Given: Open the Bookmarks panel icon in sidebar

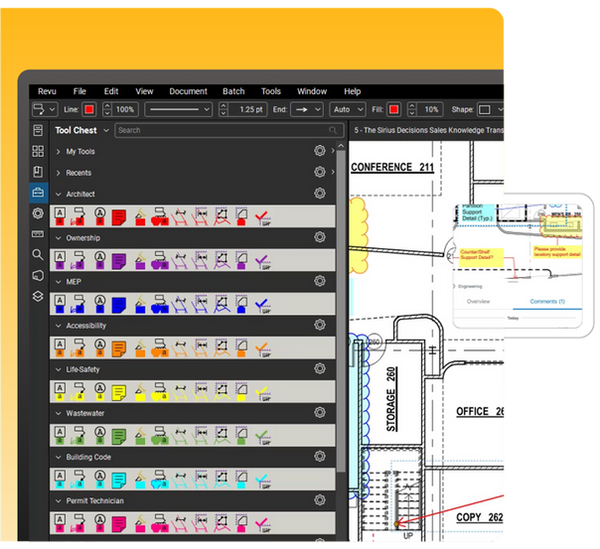Looking at the screenshot, I should tap(38, 172).
